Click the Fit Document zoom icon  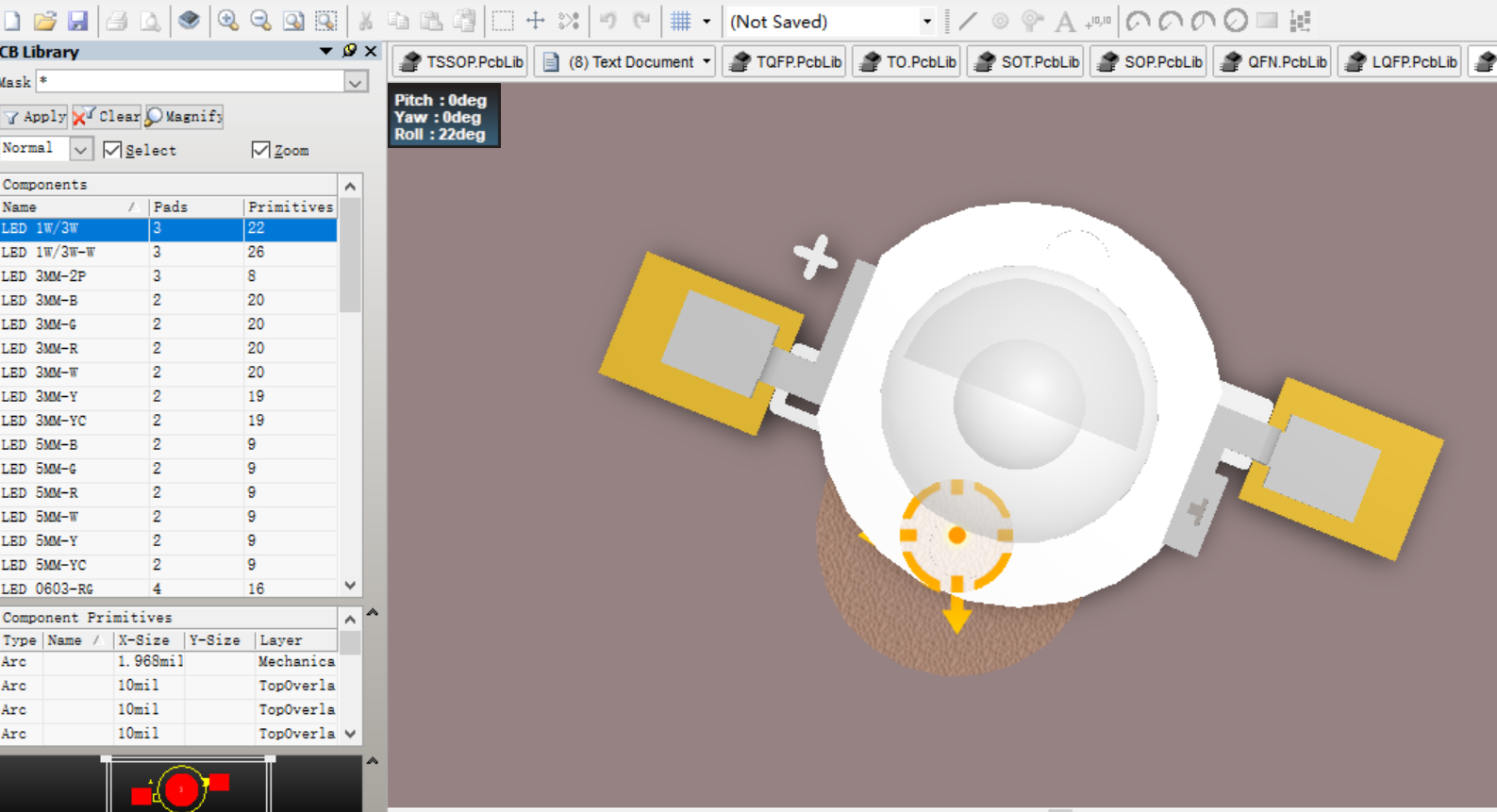click(x=293, y=20)
